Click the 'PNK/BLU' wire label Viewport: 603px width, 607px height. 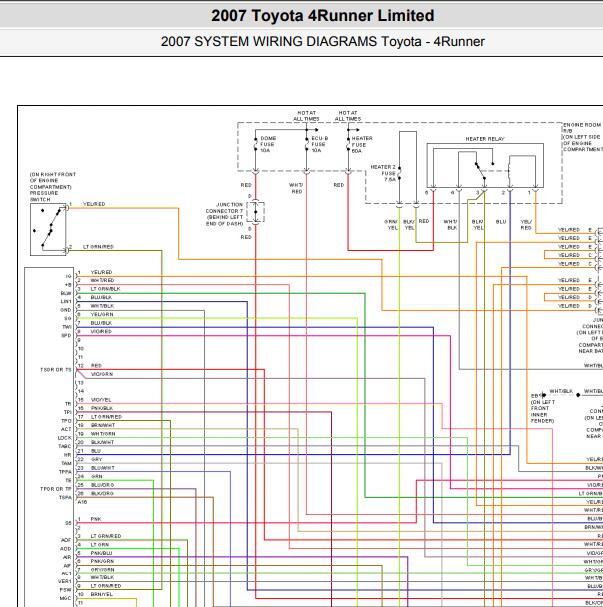(x=101, y=553)
